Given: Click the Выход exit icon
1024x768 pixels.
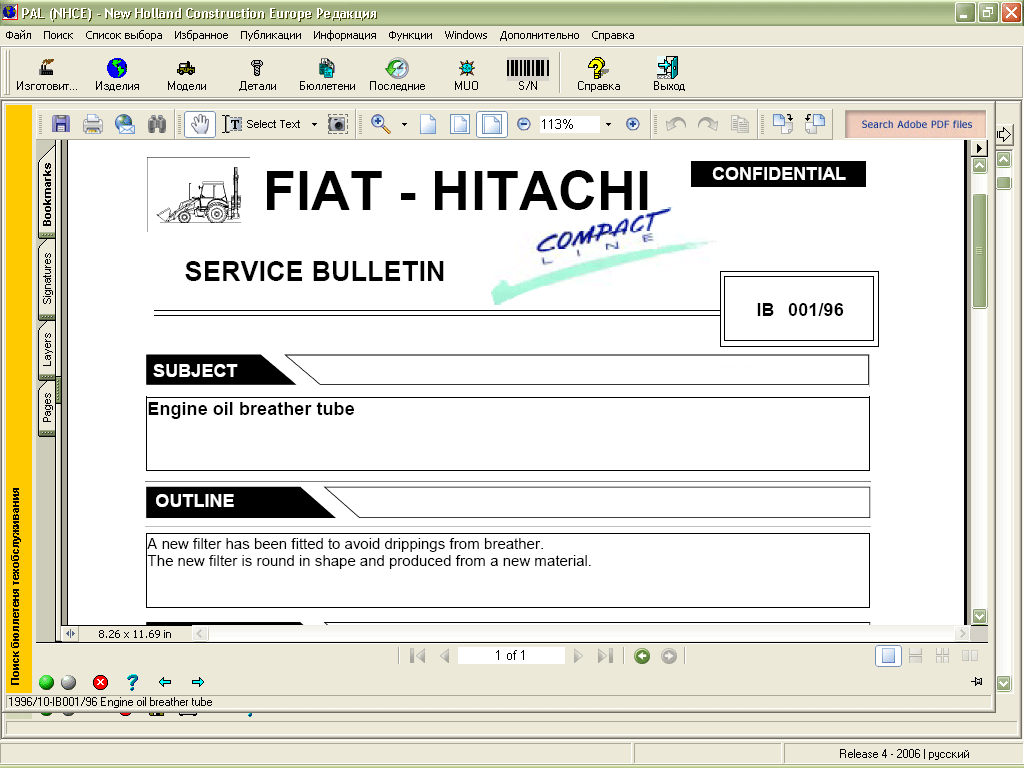Looking at the screenshot, I should (669, 74).
